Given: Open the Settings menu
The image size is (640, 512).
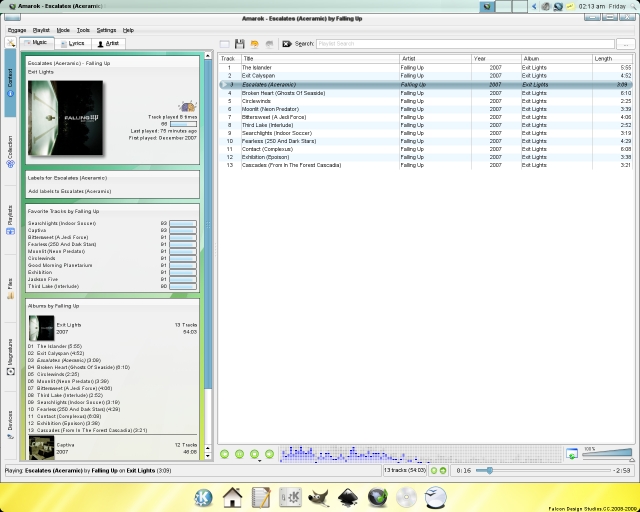Looking at the screenshot, I should pyautogui.click(x=106, y=30).
